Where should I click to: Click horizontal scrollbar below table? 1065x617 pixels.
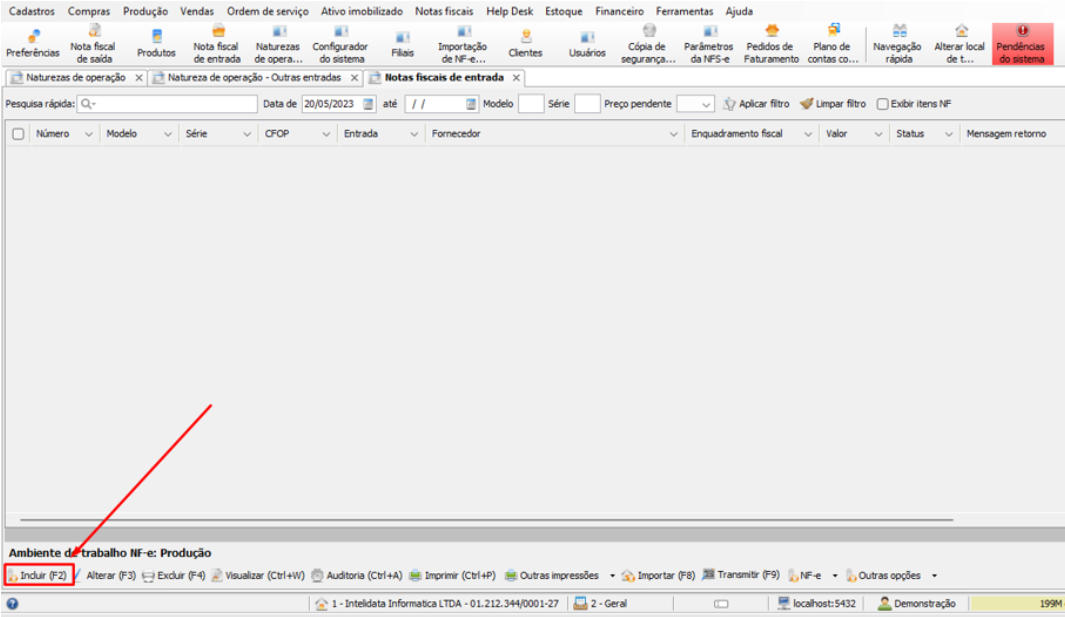(486, 519)
